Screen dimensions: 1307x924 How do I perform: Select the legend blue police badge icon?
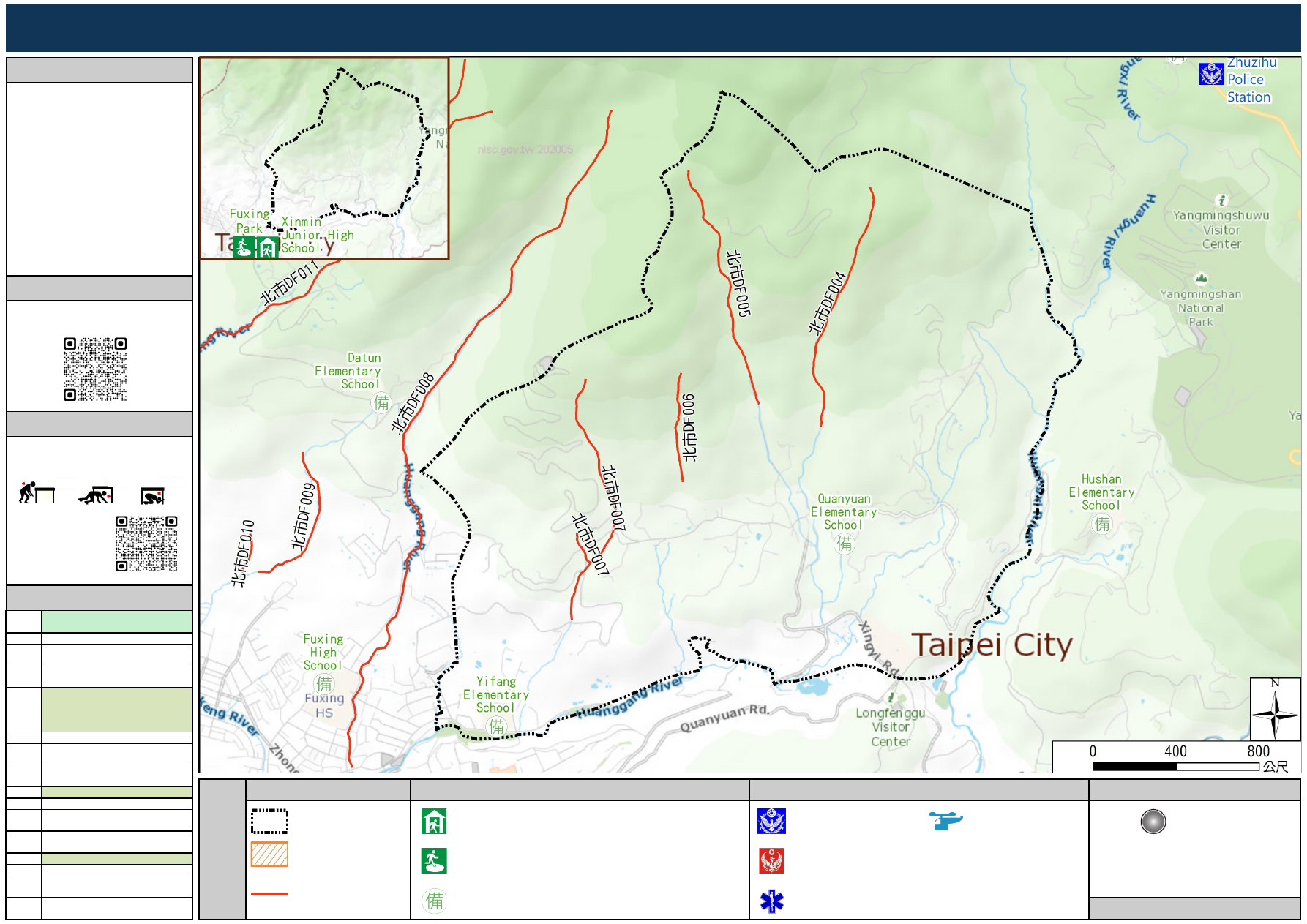tap(771, 822)
